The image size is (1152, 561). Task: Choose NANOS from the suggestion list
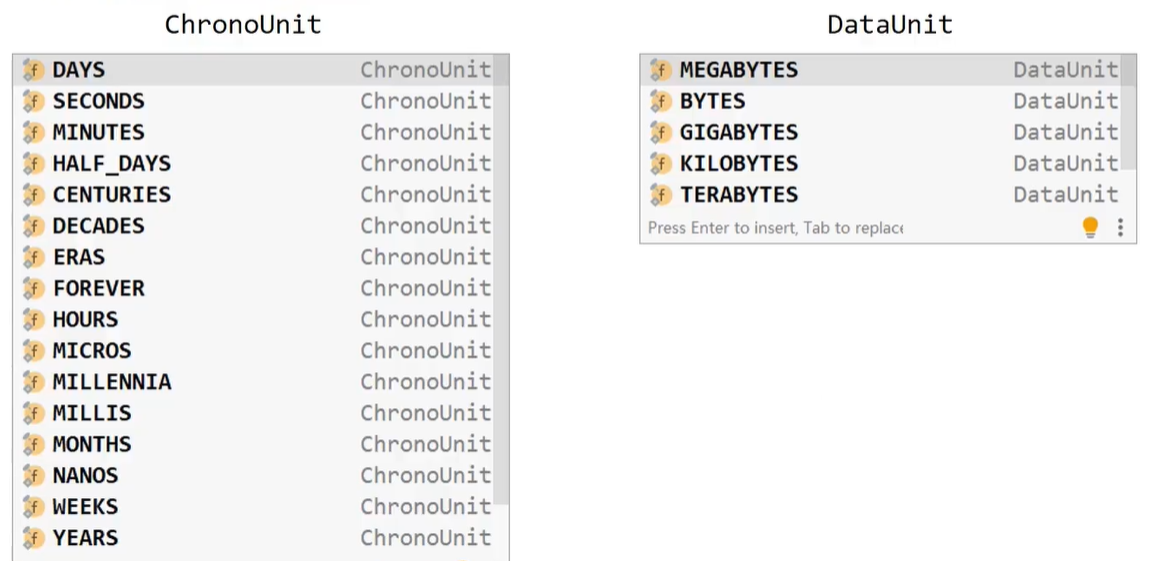pos(253,475)
